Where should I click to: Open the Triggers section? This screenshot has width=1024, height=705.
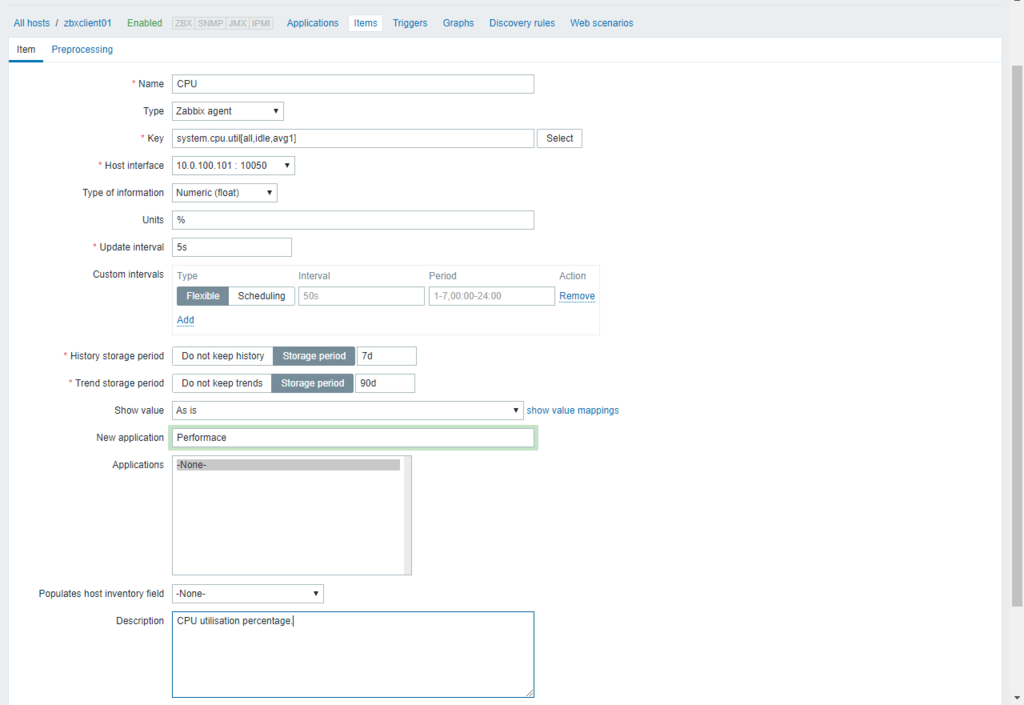pyautogui.click(x=410, y=23)
